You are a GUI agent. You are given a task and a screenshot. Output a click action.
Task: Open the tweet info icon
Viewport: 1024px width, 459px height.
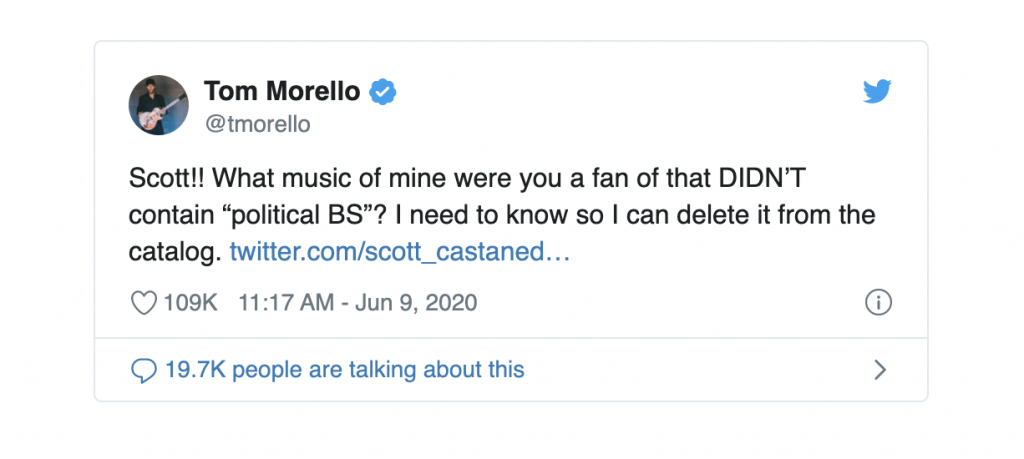[x=878, y=302]
